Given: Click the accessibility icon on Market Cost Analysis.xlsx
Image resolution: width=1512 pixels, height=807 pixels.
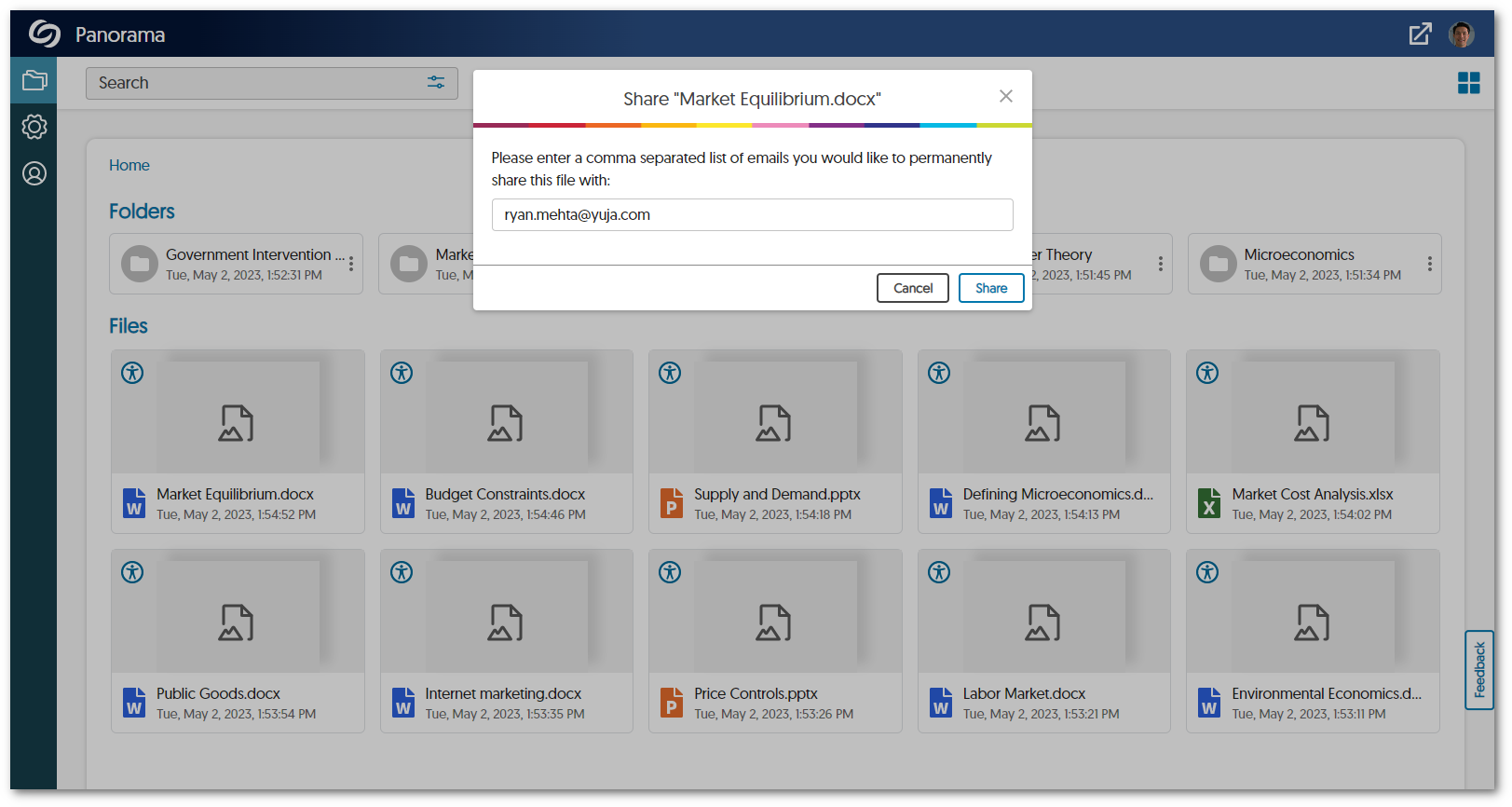Looking at the screenshot, I should (1207, 373).
